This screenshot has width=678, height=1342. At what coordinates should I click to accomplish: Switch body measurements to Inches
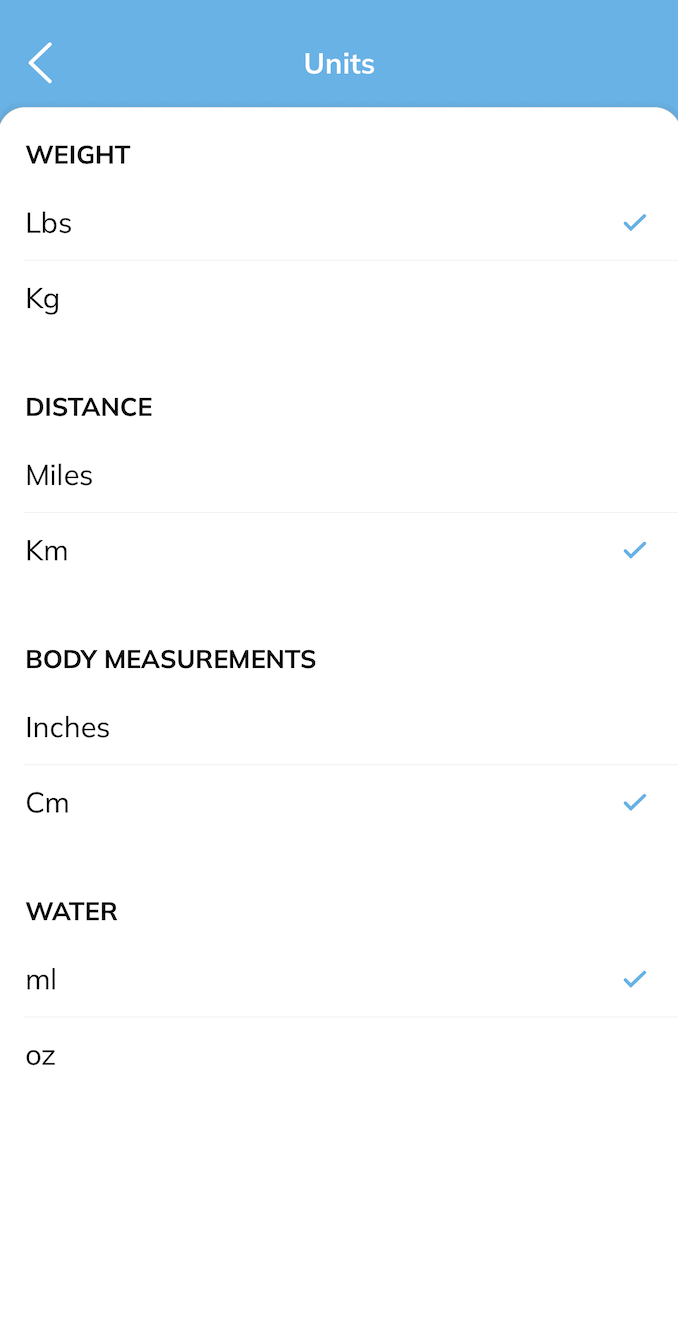(68, 727)
